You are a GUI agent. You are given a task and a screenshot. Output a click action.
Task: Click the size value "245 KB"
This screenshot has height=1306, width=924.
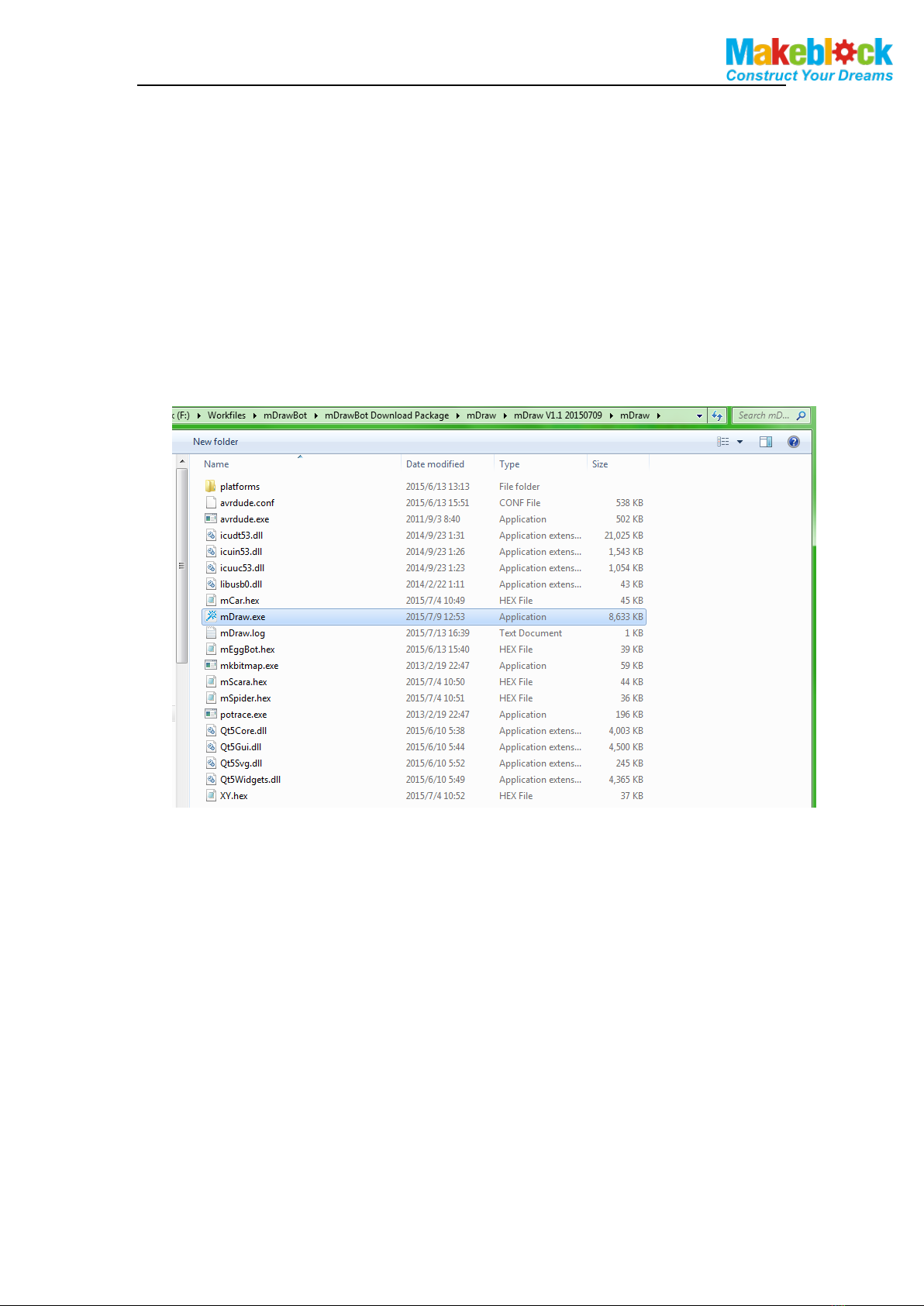pos(629,763)
